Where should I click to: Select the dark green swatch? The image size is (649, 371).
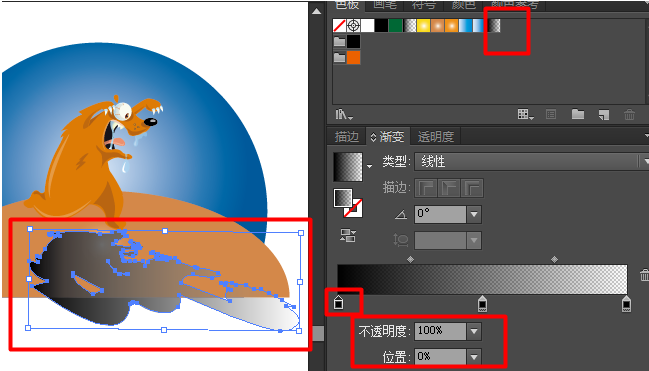click(x=395, y=26)
